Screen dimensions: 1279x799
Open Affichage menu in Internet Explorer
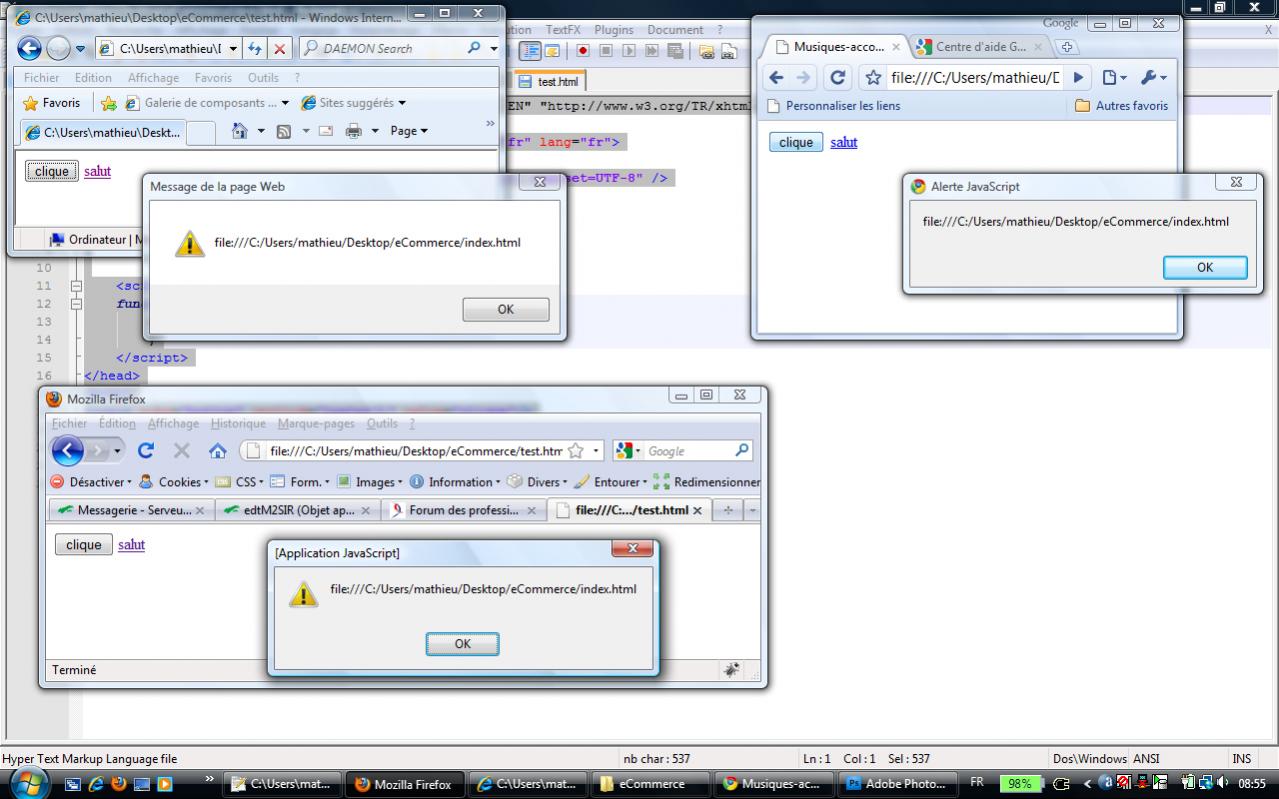point(153,77)
